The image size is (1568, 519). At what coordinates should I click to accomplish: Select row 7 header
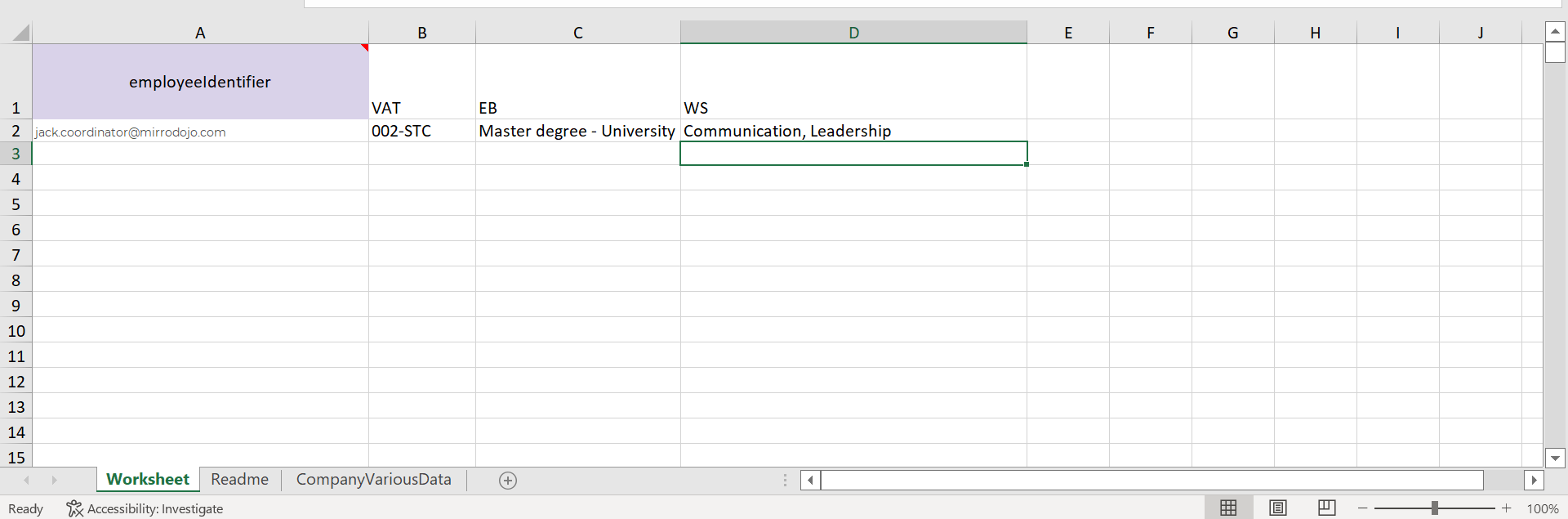coord(16,254)
